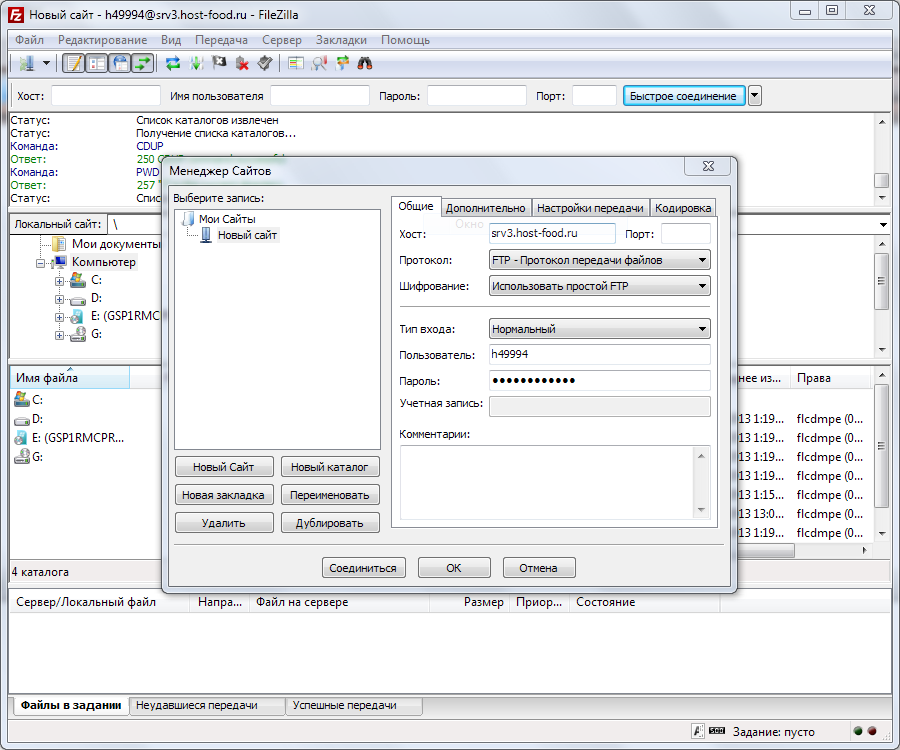Open quick connect history dropdown arrow

(755, 96)
